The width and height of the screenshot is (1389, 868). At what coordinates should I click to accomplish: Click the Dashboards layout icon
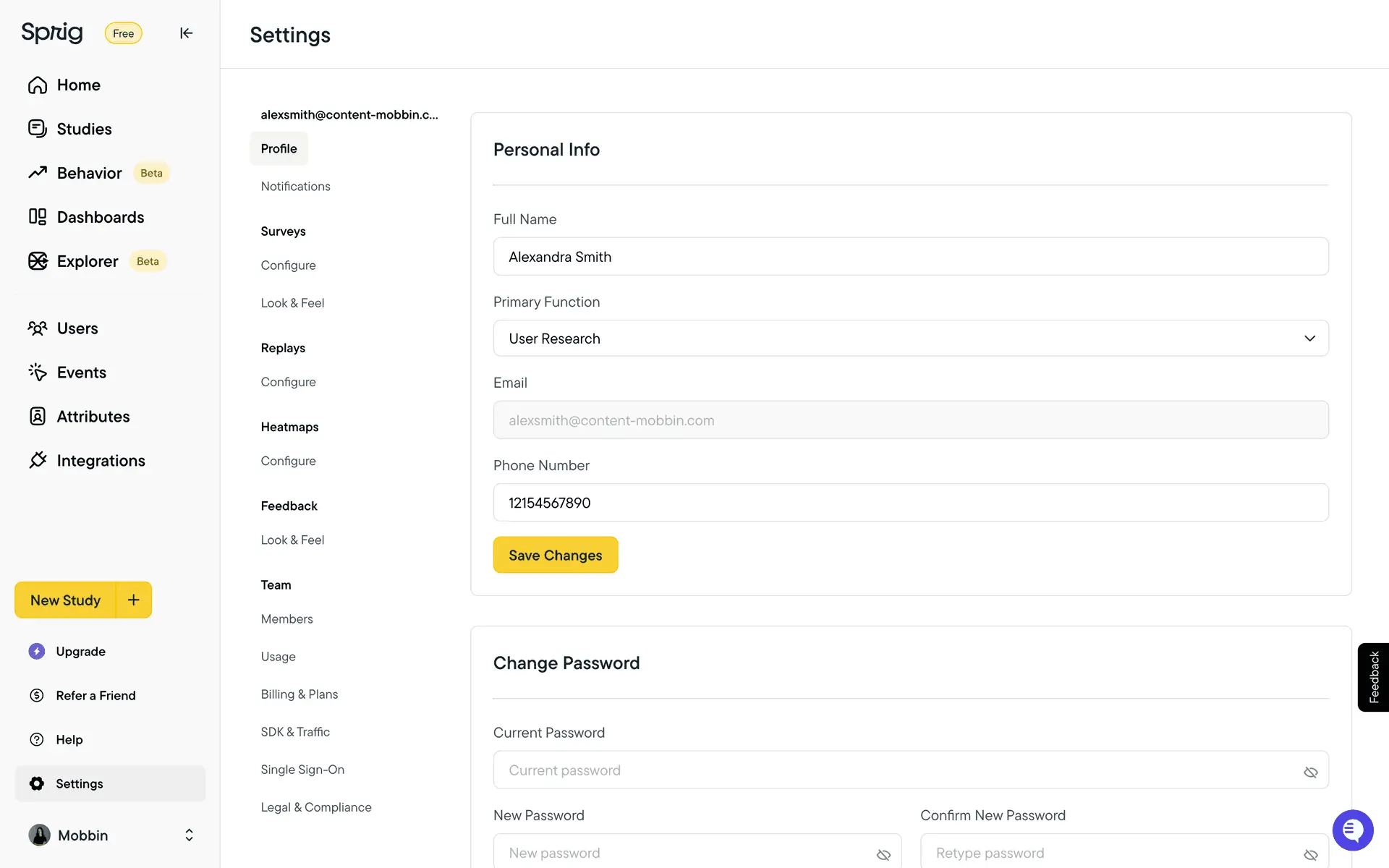click(38, 217)
